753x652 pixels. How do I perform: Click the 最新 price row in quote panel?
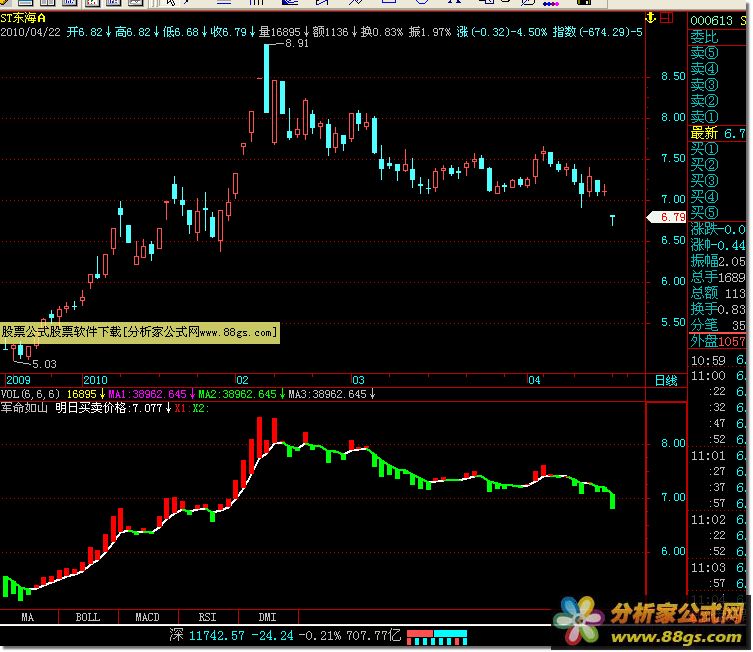[718, 133]
